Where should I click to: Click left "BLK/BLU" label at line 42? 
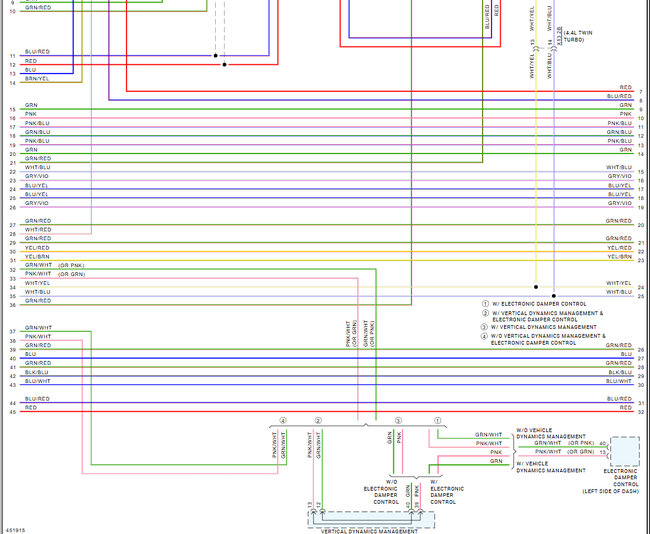point(36,372)
